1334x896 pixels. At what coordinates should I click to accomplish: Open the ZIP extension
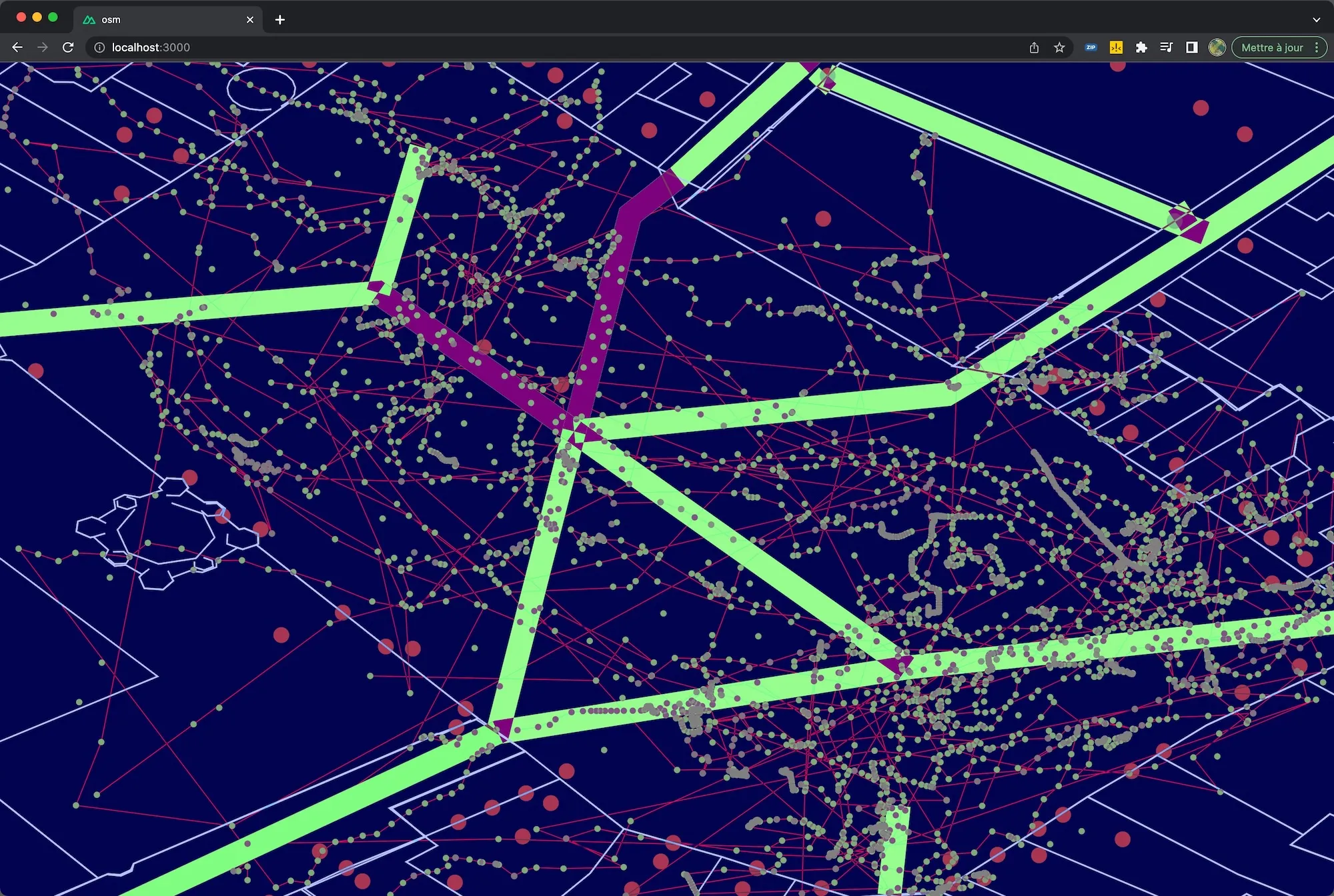pyautogui.click(x=1091, y=47)
